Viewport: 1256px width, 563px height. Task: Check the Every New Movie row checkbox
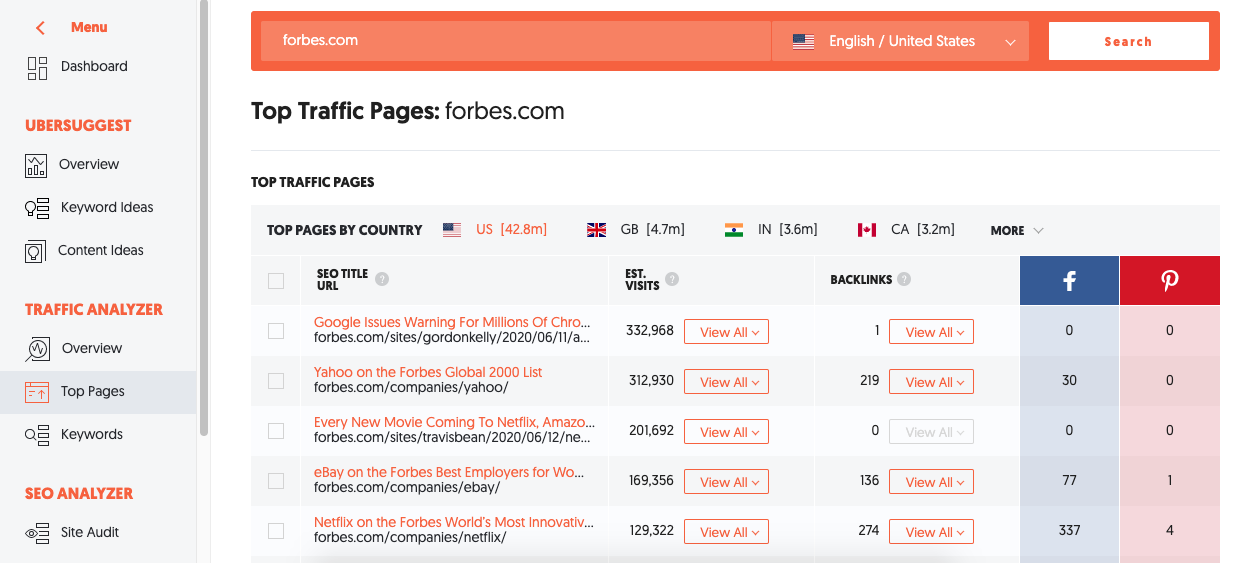[276, 431]
